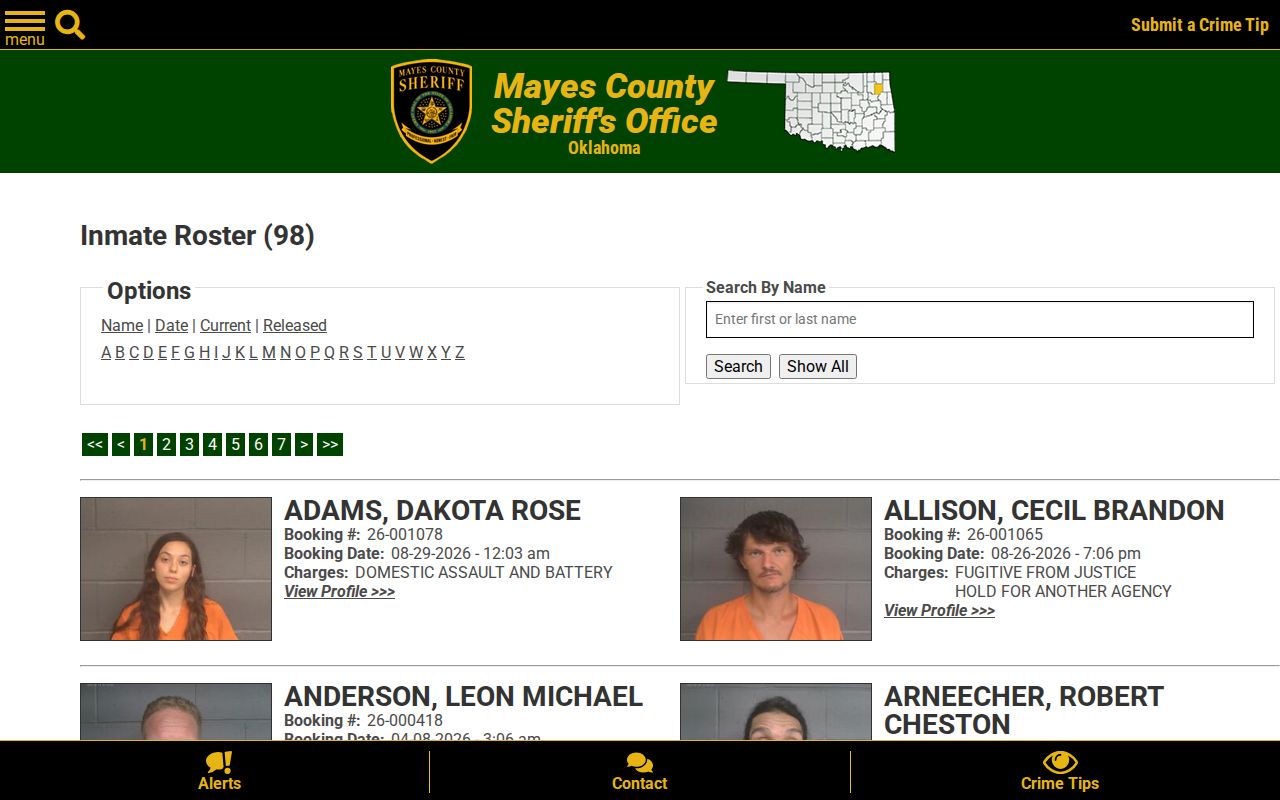Click the name ALLISON, CECIL BRANDON
Image resolution: width=1280 pixels, height=800 pixels.
[x=1054, y=511]
